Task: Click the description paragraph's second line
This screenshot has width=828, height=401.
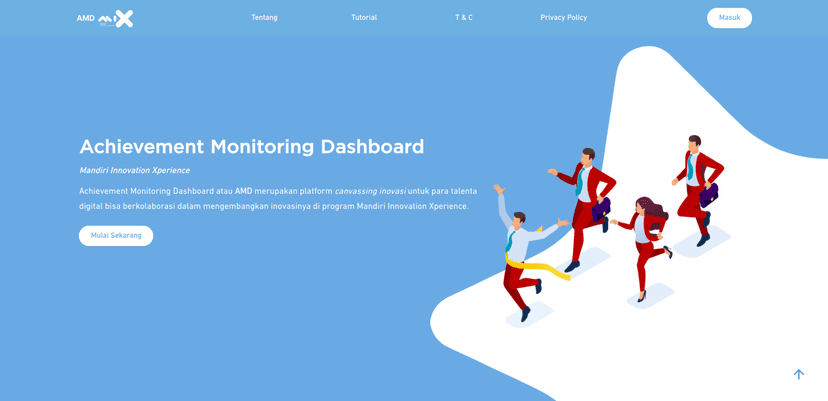Action: 273,207
